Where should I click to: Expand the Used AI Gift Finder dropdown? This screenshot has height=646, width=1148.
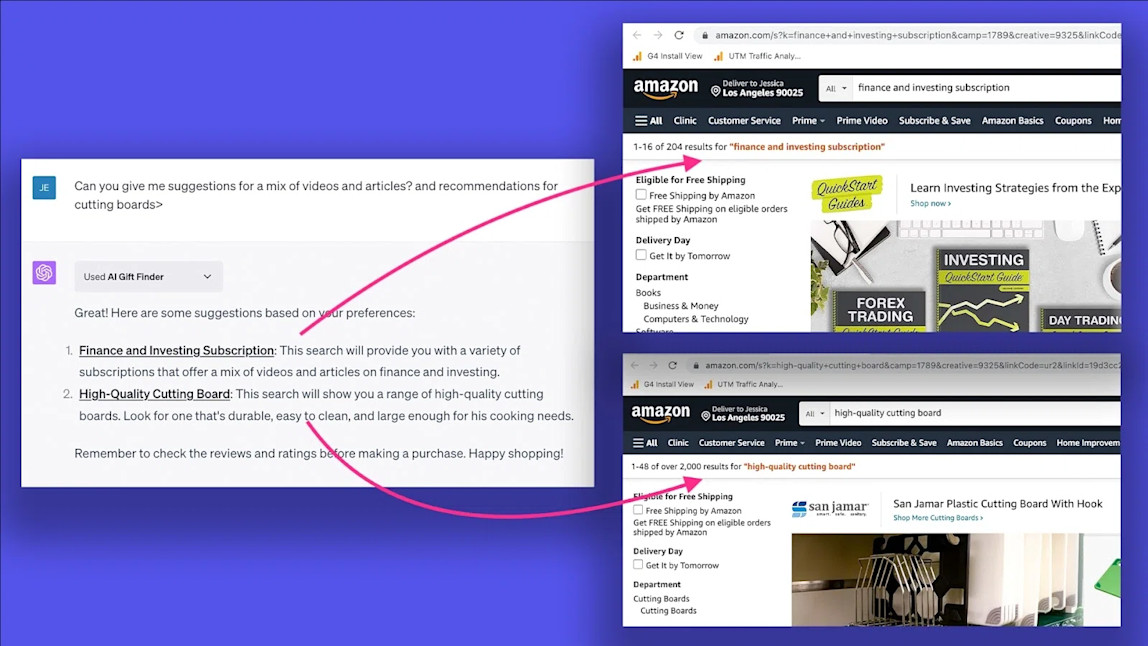pos(148,277)
